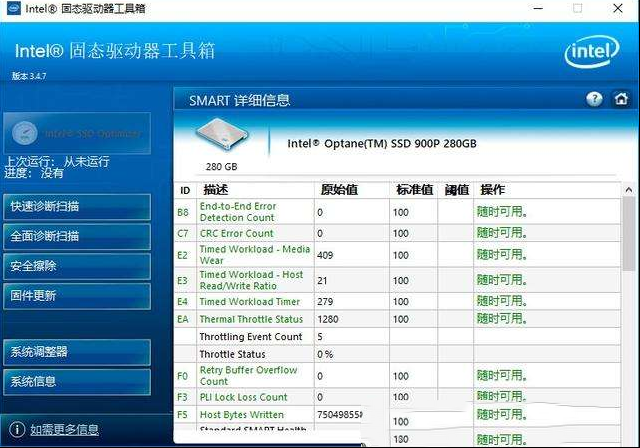Open 固件更新 firmware update
The image size is (640, 448).
click(77, 296)
